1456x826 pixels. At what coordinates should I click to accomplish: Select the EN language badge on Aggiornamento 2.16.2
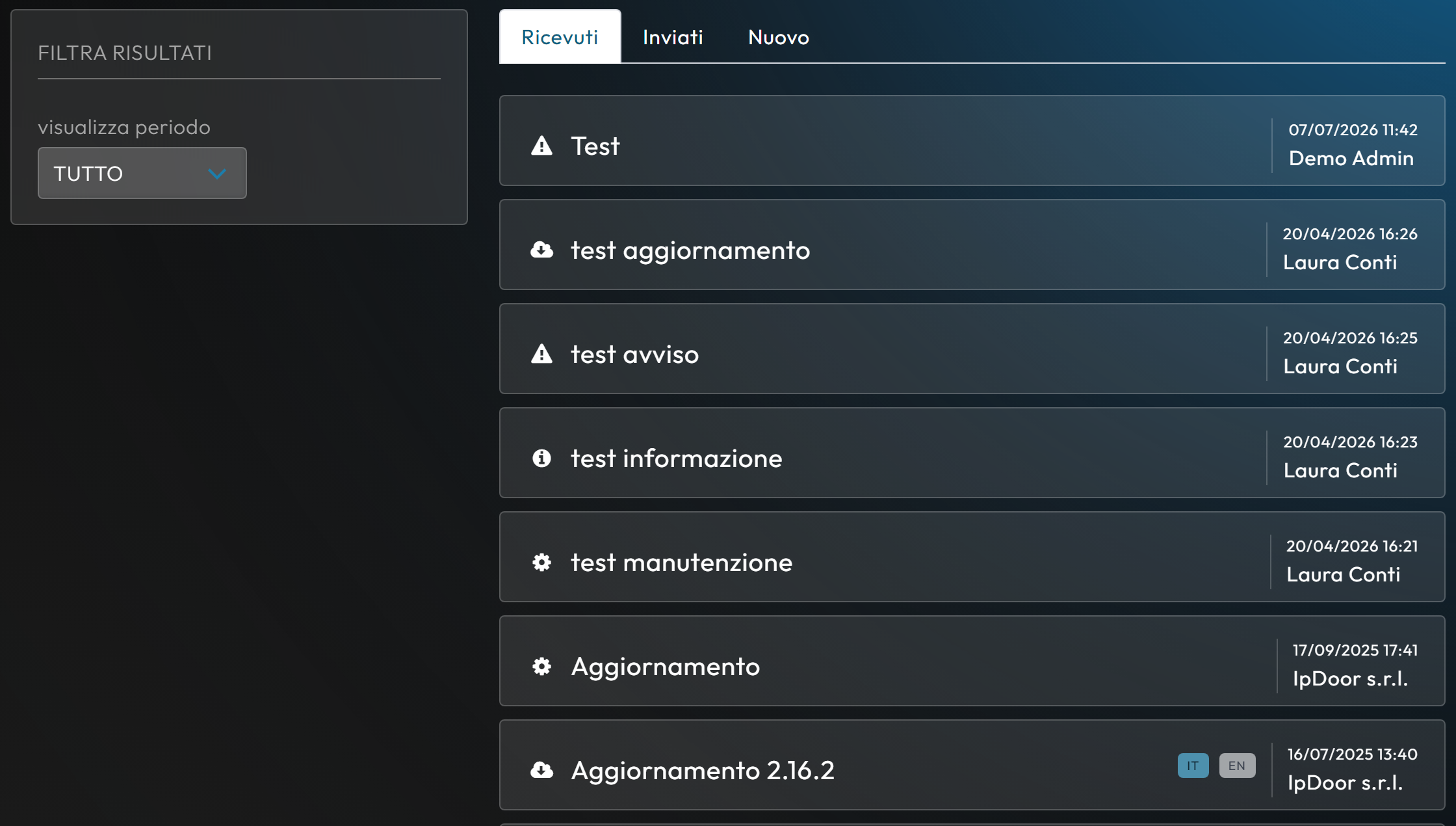pyautogui.click(x=1237, y=766)
